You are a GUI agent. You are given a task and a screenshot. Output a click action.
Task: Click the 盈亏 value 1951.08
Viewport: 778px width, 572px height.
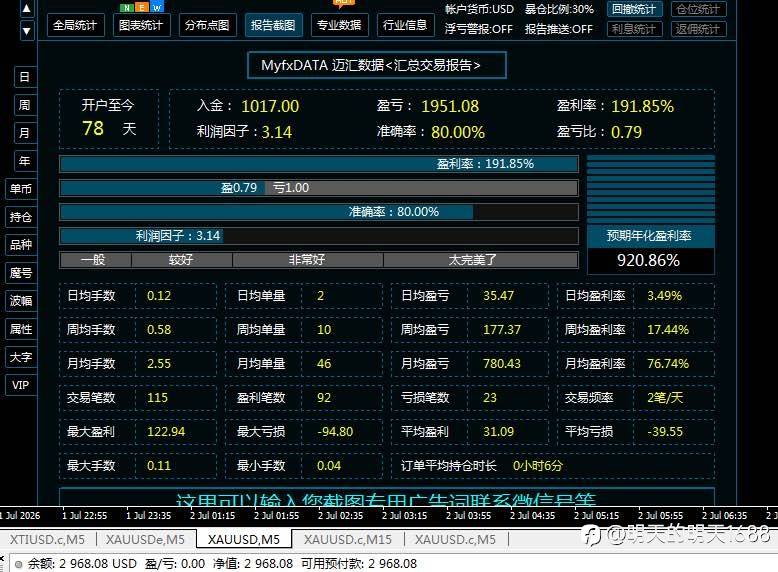450,106
